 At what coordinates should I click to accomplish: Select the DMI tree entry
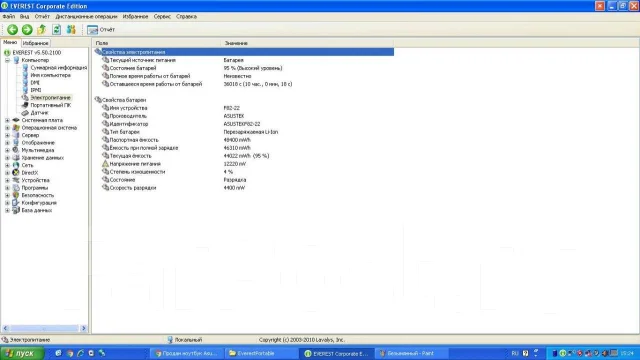(x=35, y=82)
